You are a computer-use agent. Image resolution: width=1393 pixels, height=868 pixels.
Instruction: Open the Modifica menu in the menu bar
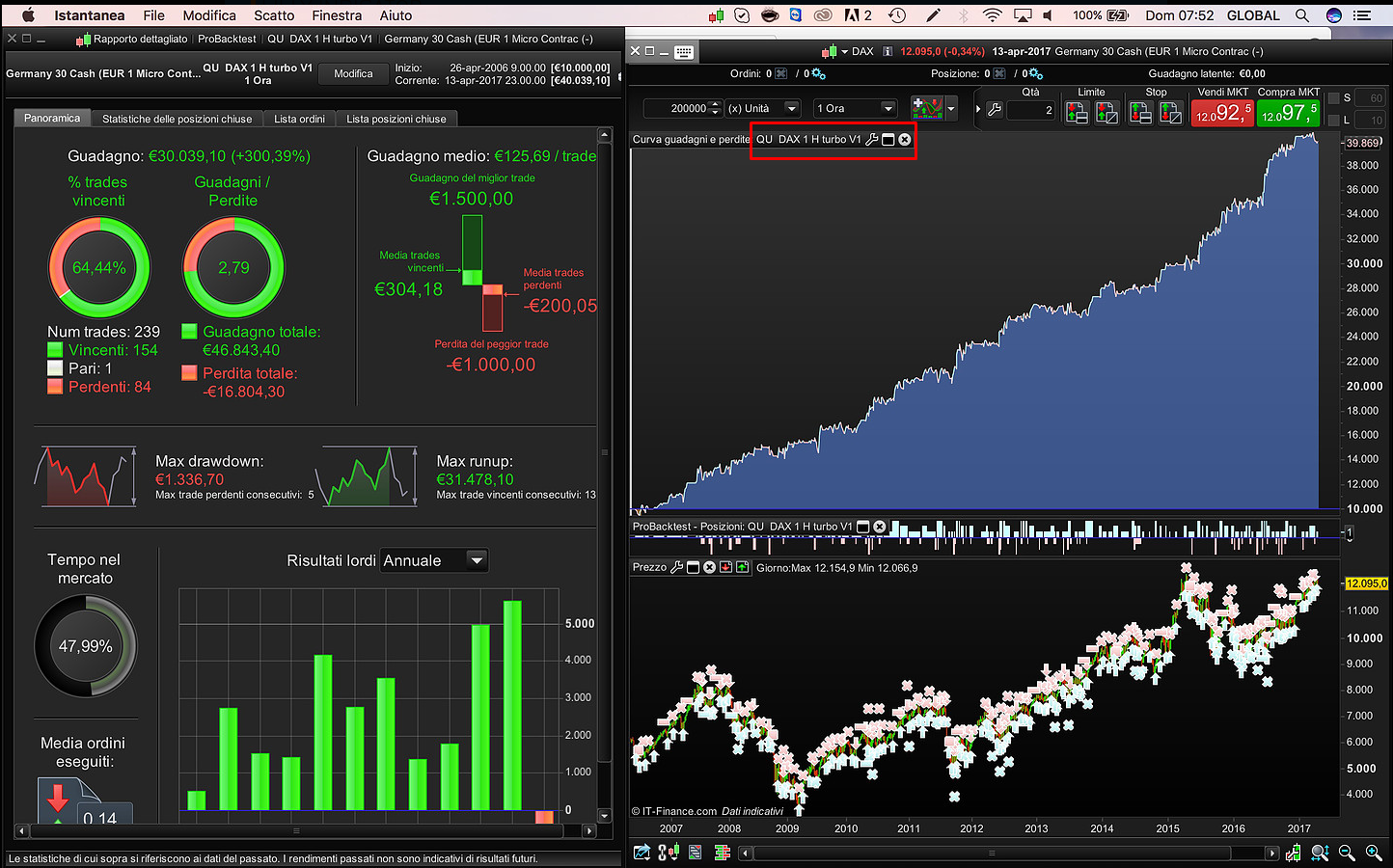[209, 15]
